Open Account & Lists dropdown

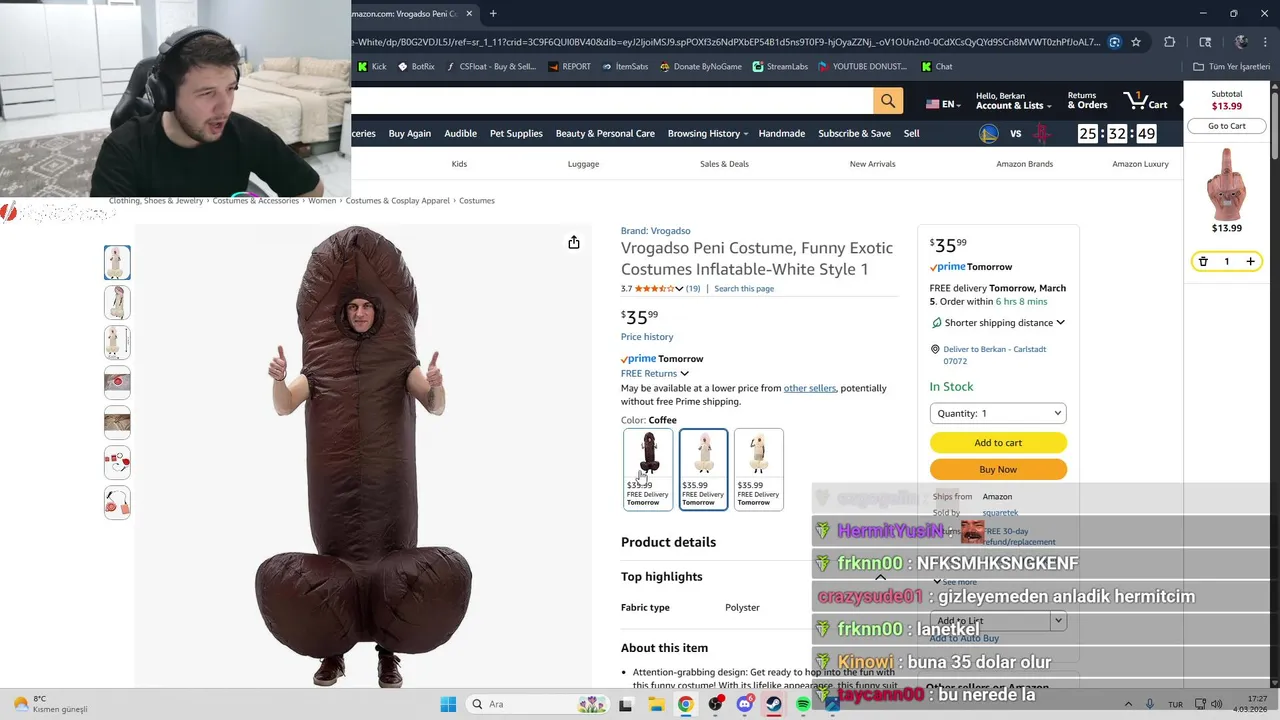pyautogui.click(x=1013, y=101)
